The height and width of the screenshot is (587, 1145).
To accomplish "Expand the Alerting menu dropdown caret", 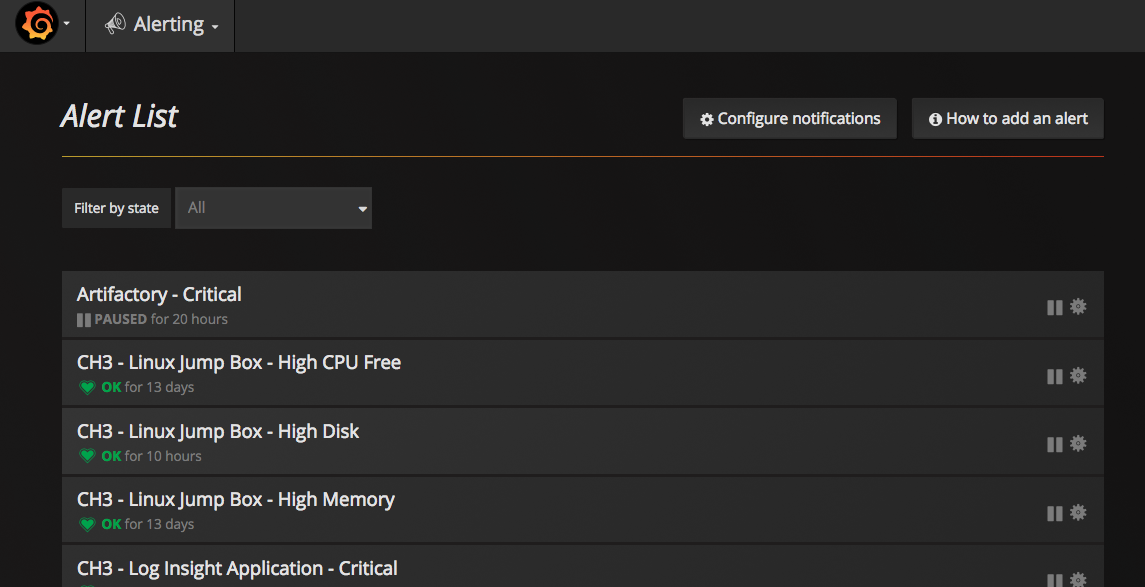I will 215,27.
